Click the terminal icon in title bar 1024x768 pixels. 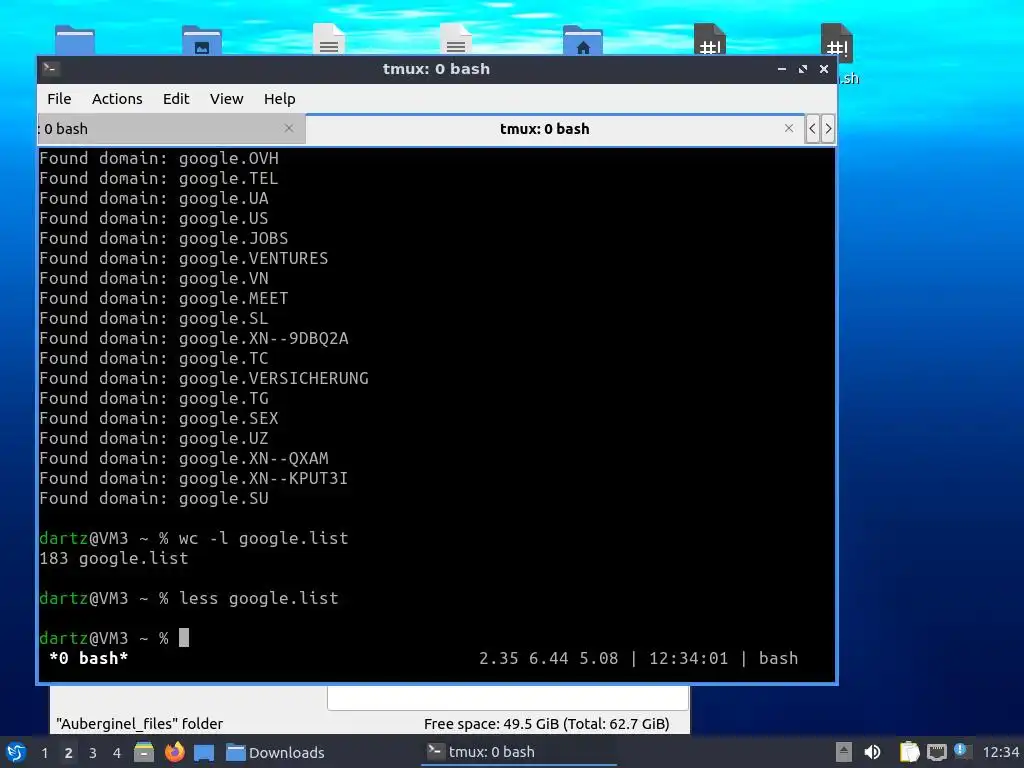pyautogui.click(x=51, y=69)
